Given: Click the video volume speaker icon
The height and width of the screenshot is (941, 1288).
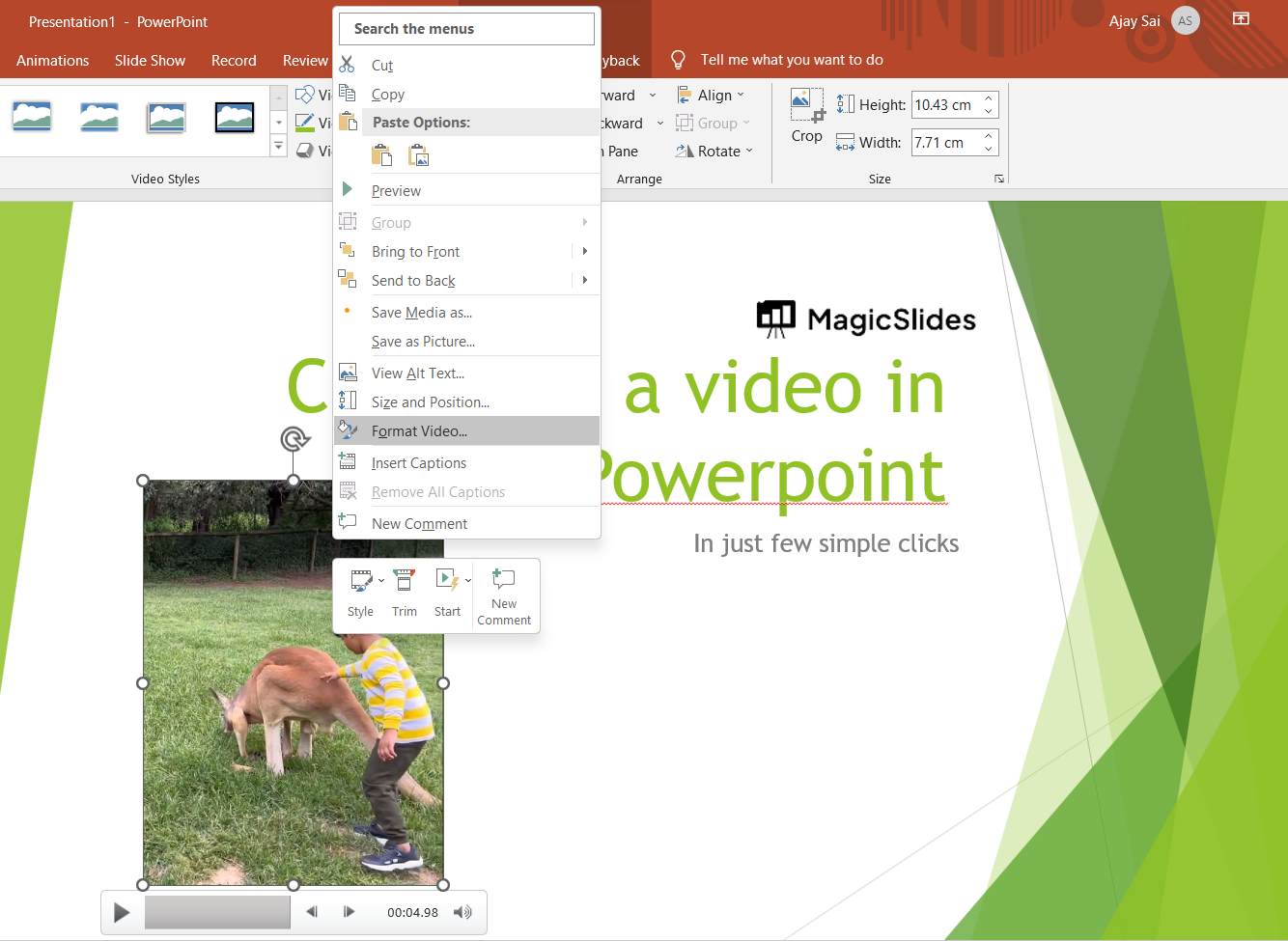Looking at the screenshot, I should (462, 912).
